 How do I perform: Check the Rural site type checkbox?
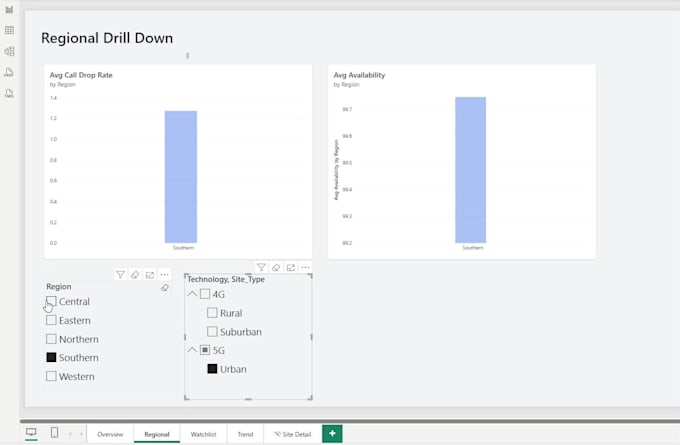(212, 313)
